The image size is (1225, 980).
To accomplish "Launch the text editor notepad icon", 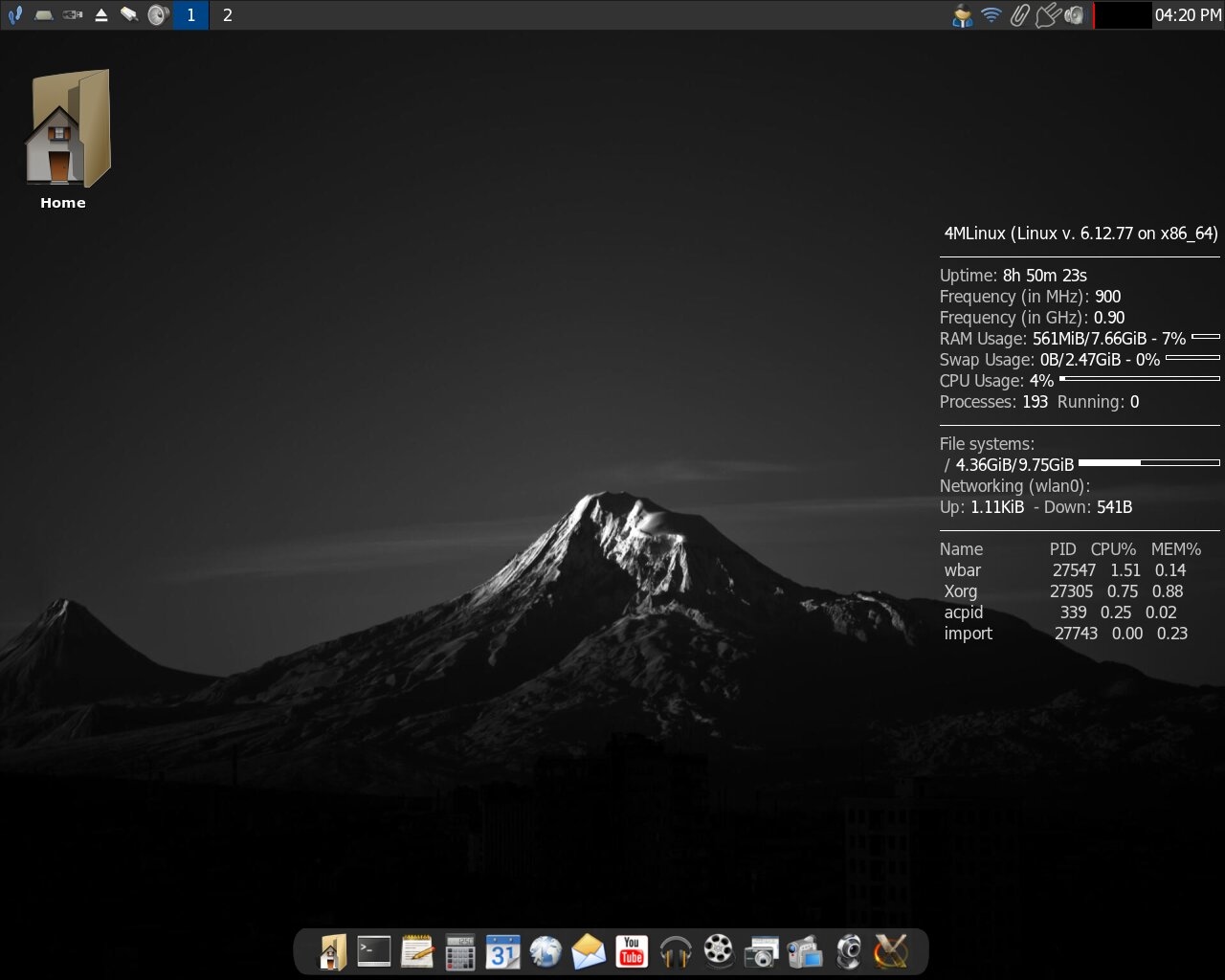I will 416,951.
